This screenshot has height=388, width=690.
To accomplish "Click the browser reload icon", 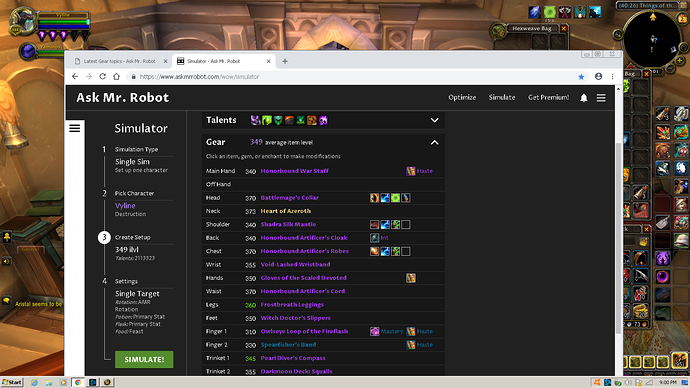I will [x=103, y=76].
